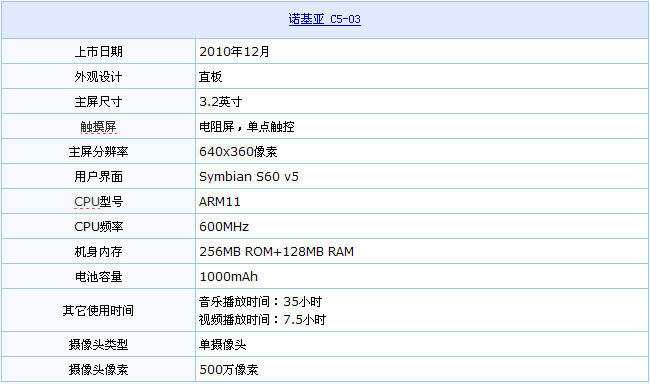650x384 pixels.
Task: Open the 诺基亚 C5-03 link
Action: [x=325, y=19]
